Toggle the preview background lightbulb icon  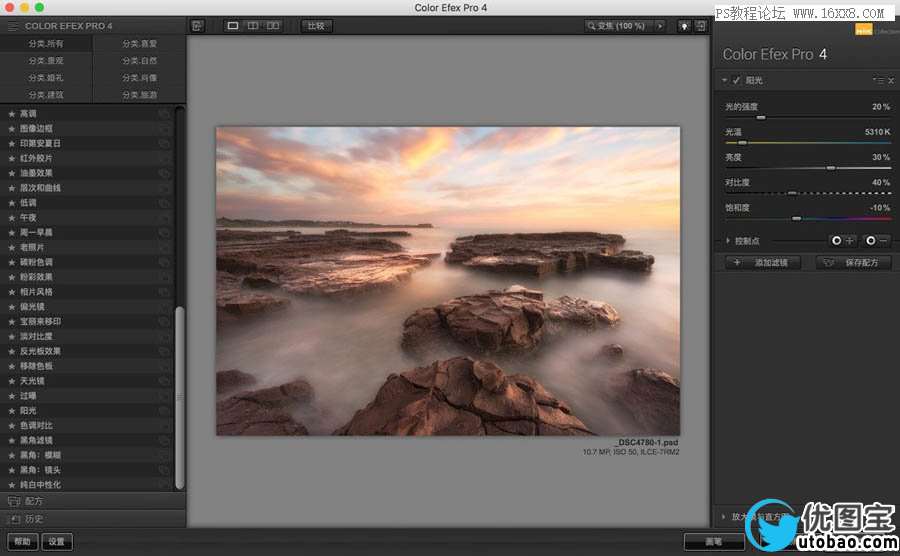(x=684, y=26)
